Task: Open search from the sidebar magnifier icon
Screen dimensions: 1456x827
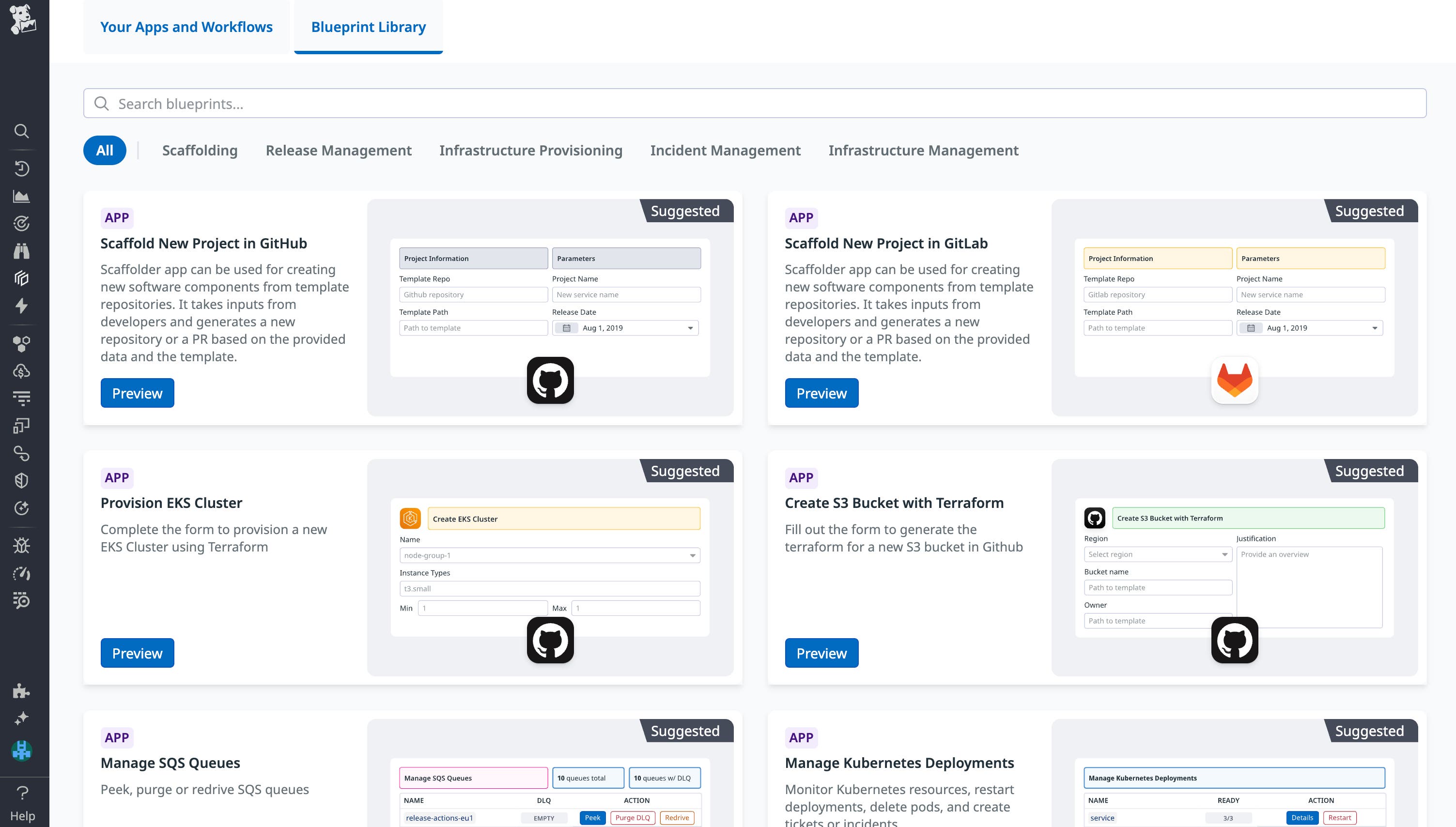Action: tap(22, 131)
